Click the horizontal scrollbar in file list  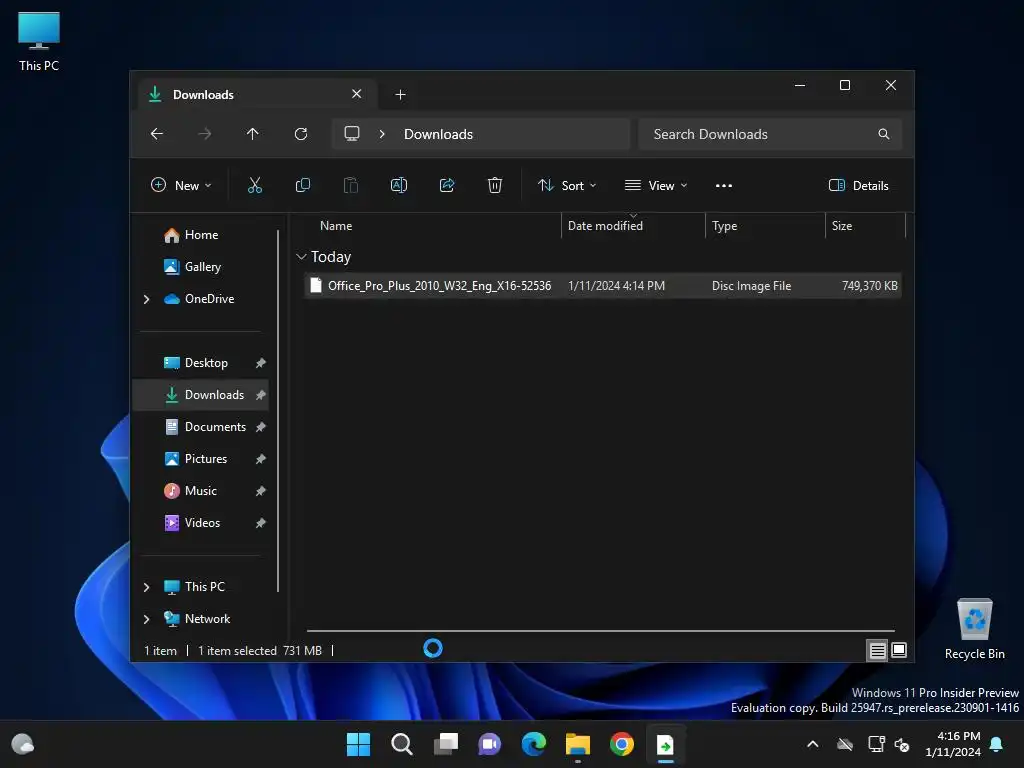click(x=600, y=631)
